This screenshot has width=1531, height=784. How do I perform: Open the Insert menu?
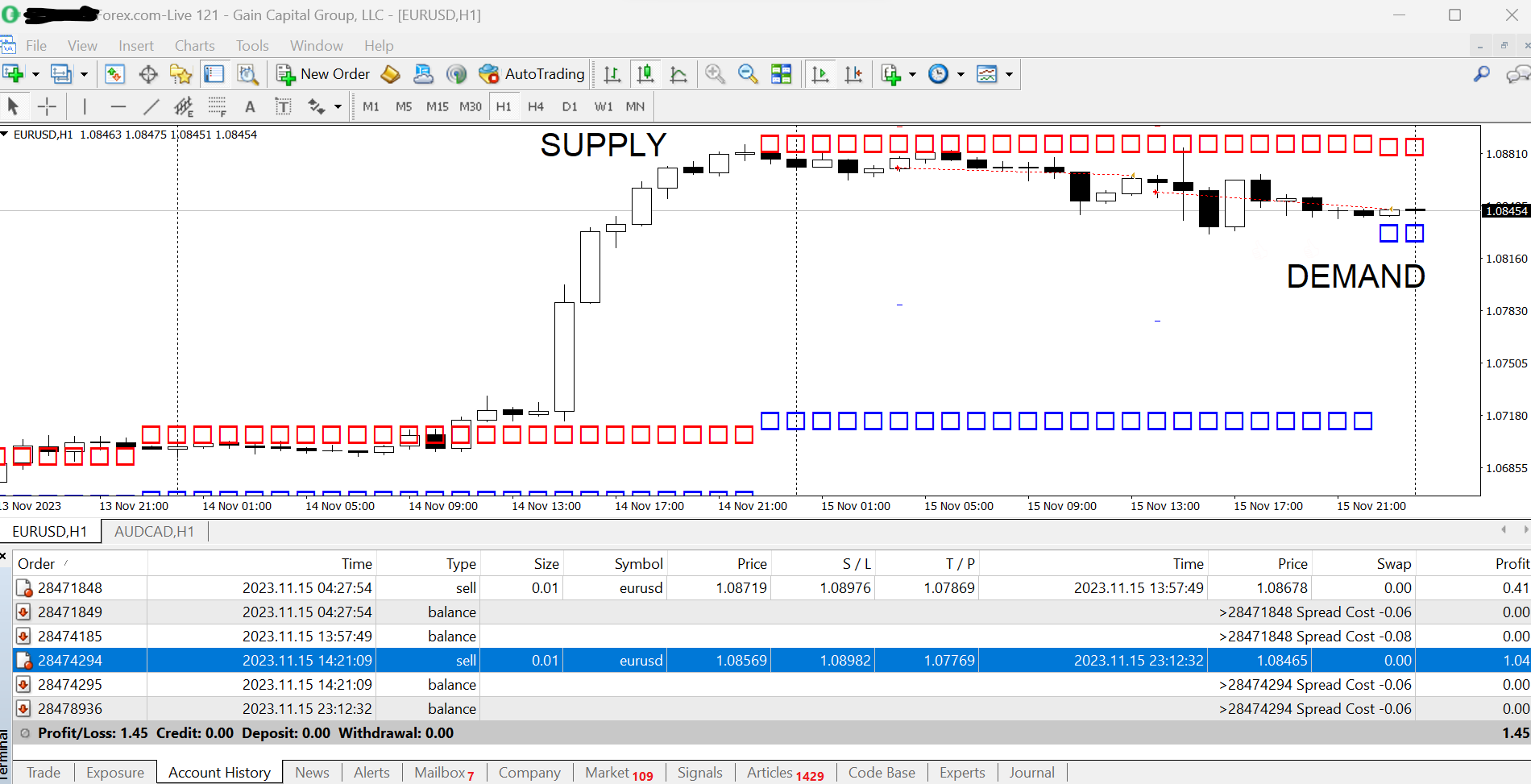(136, 46)
